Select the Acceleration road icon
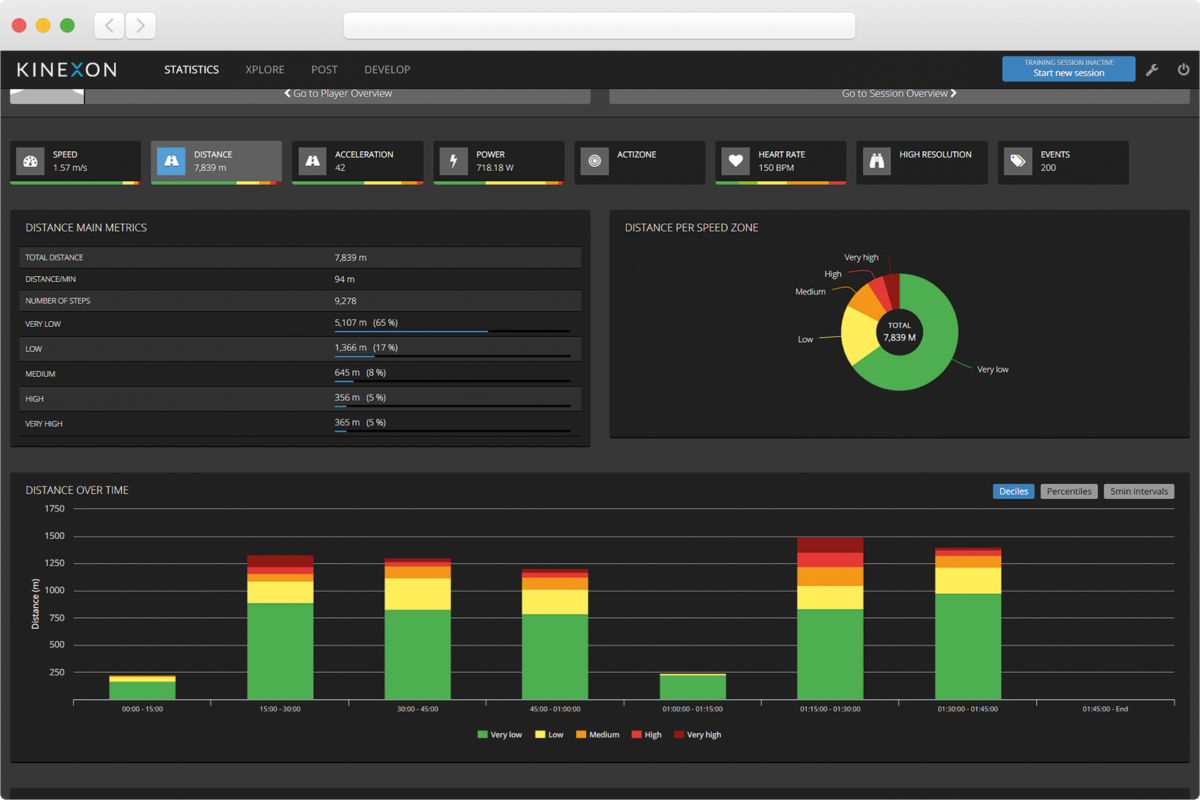This screenshot has height=800, width=1200. tap(313, 161)
